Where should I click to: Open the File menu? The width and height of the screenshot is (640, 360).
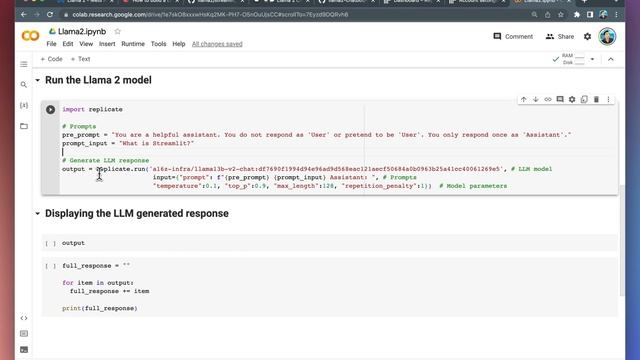(51, 44)
